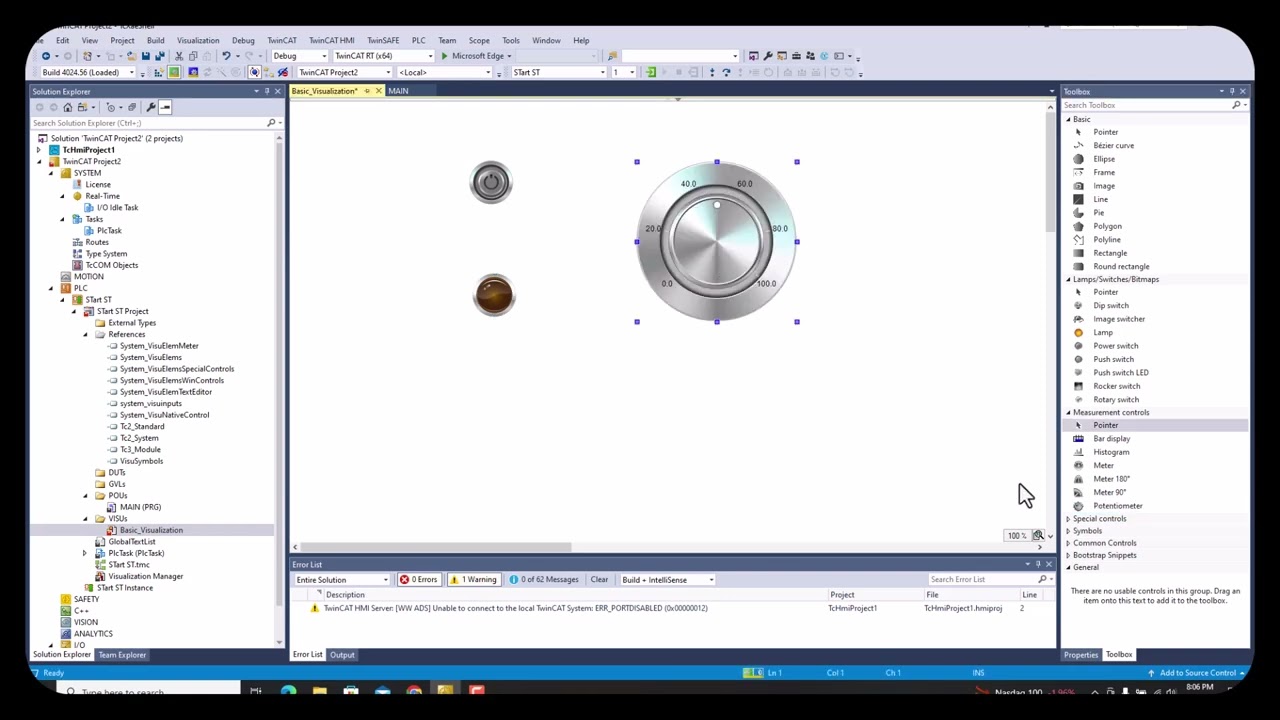The height and width of the screenshot is (720, 1280).
Task: Open the Scope menu
Action: click(x=479, y=41)
